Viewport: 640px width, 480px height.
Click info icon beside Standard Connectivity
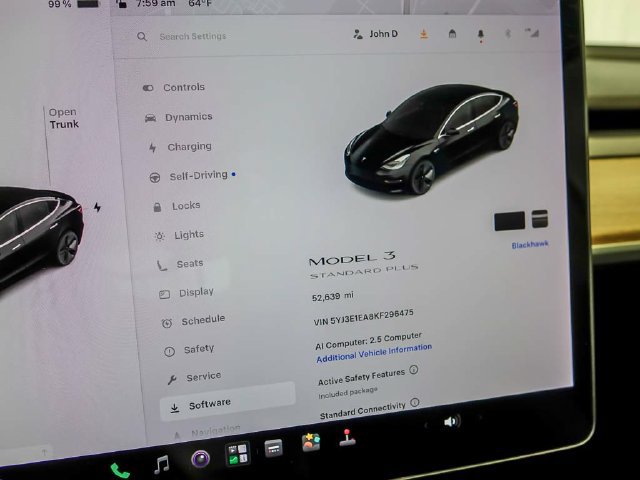[415, 402]
